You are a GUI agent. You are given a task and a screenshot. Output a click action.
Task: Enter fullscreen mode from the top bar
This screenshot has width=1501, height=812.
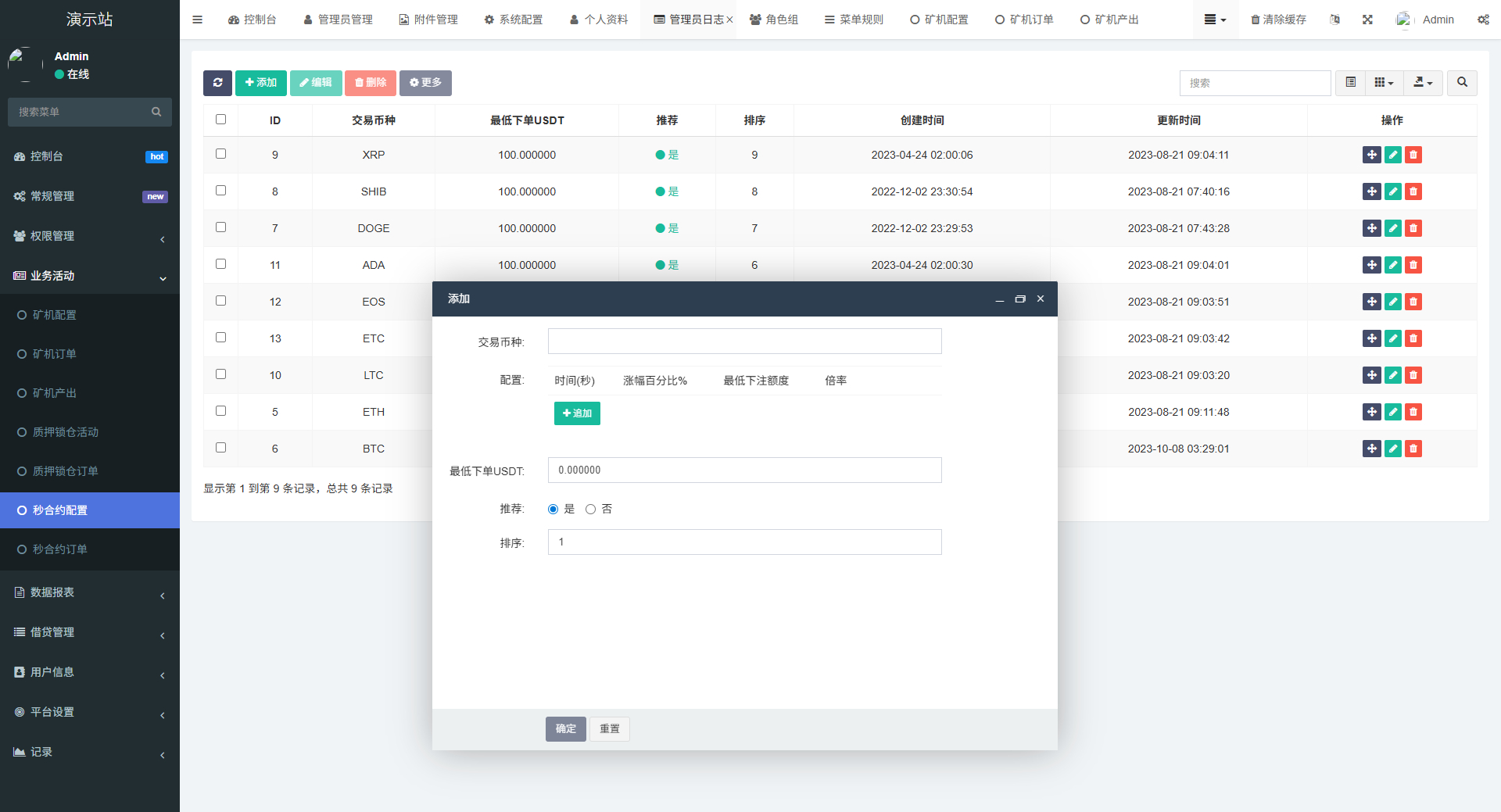(x=1367, y=20)
